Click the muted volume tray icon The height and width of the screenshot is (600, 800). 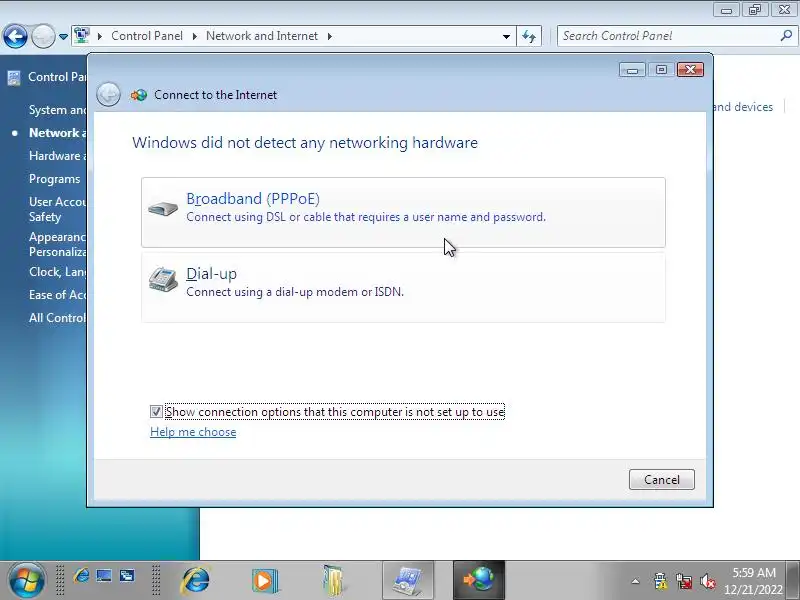click(x=708, y=581)
